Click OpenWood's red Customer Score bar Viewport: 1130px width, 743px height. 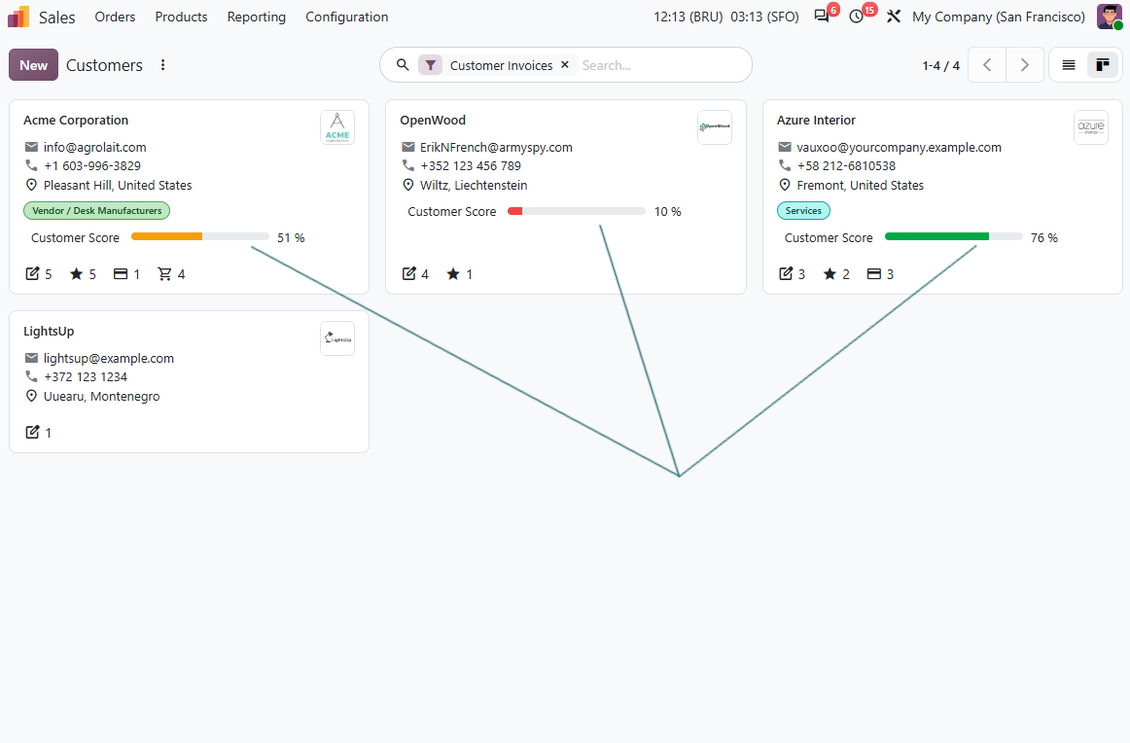(577, 211)
